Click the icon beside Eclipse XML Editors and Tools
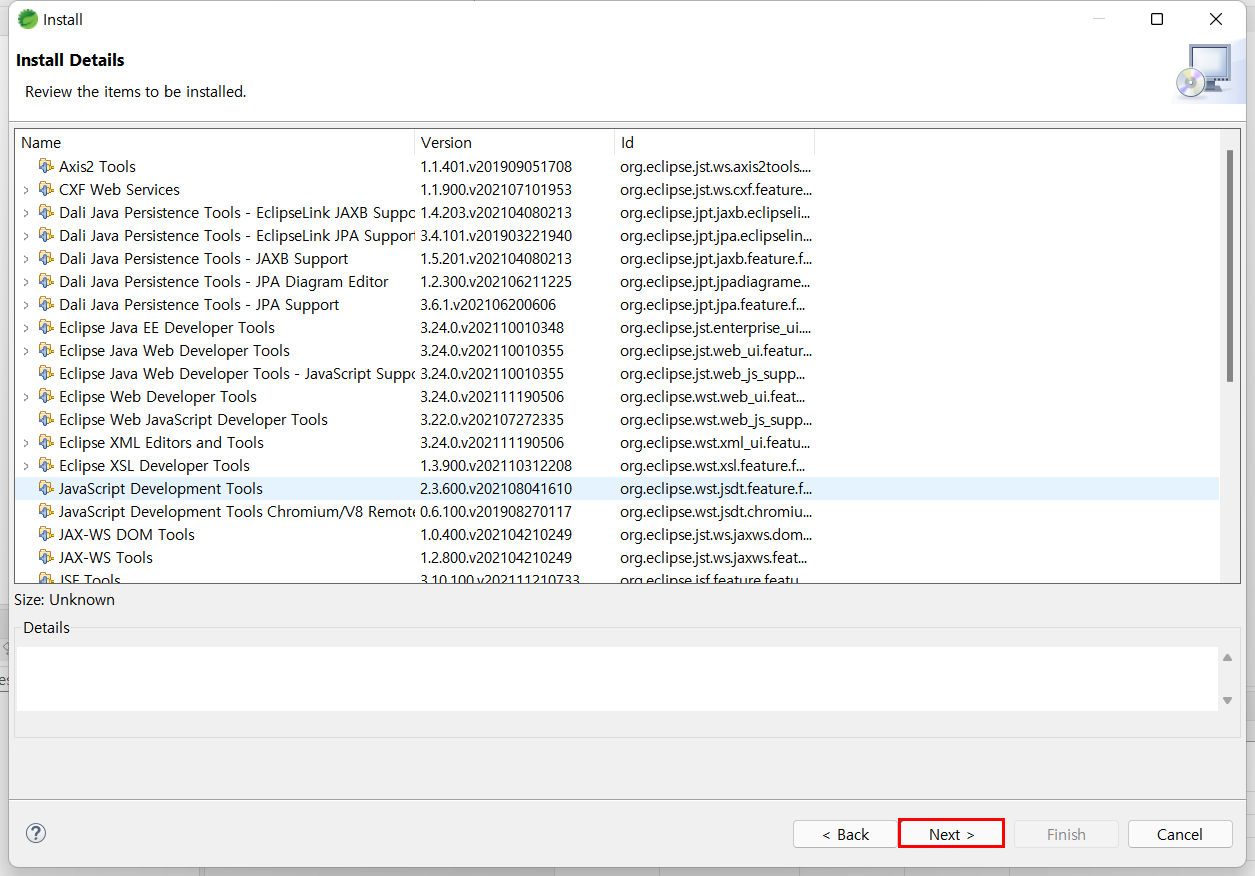The height and width of the screenshot is (876, 1255). [x=46, y=442]
